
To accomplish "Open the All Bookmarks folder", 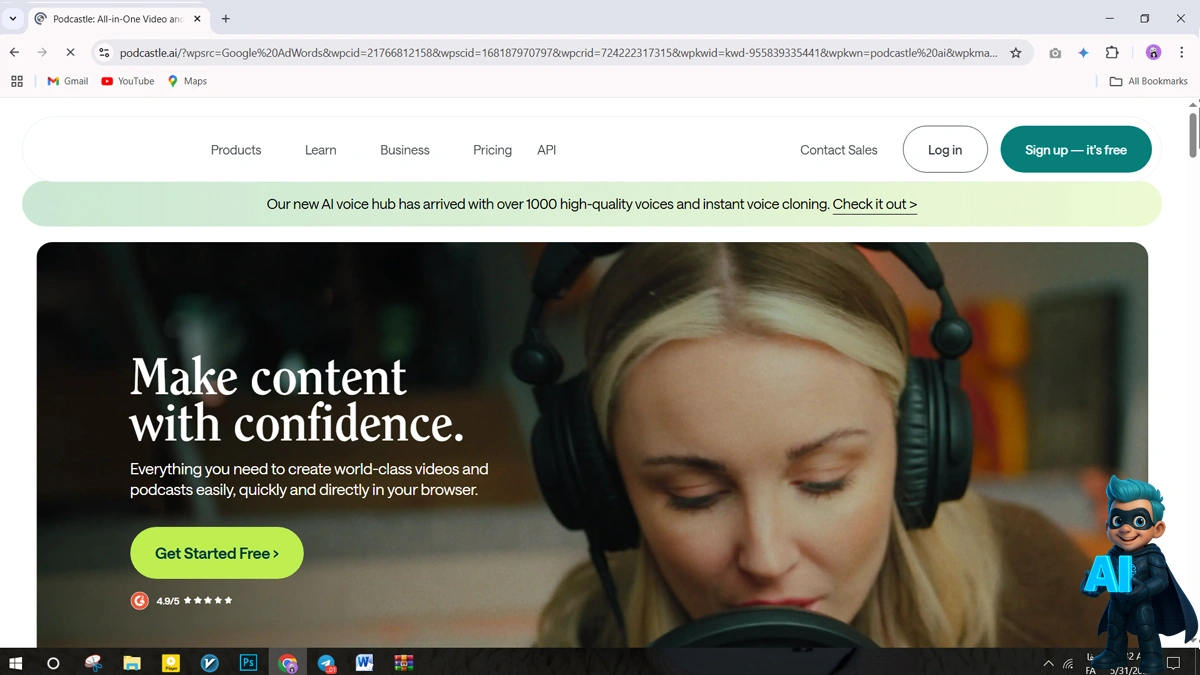I will coord(1148,81).
